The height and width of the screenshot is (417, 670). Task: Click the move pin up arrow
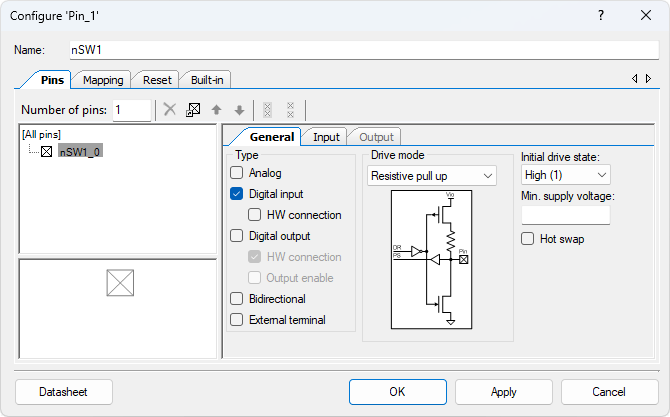pos(216,110)
